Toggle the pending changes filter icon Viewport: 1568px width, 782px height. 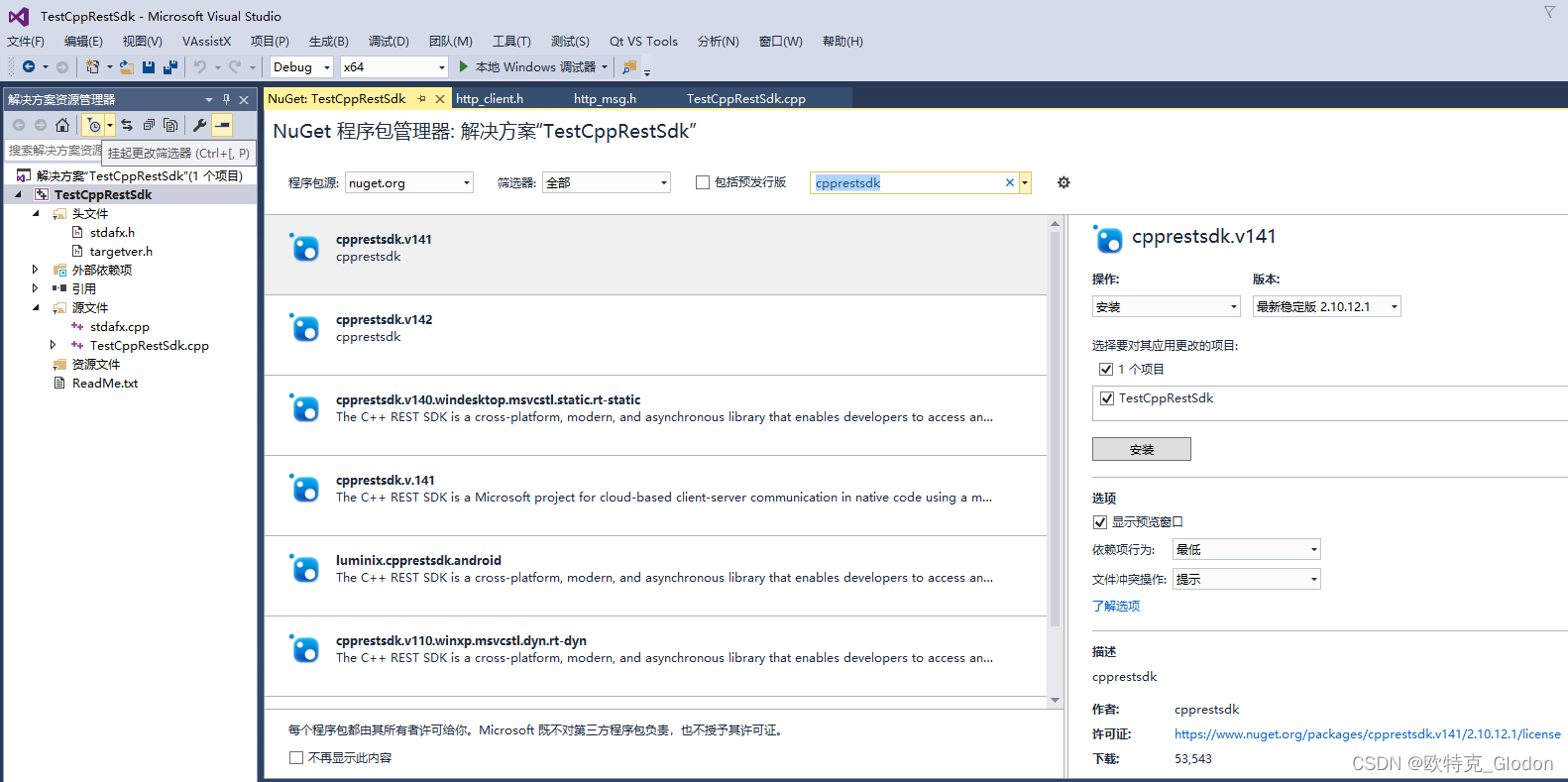pyautogui.click(x=94, y=125)
